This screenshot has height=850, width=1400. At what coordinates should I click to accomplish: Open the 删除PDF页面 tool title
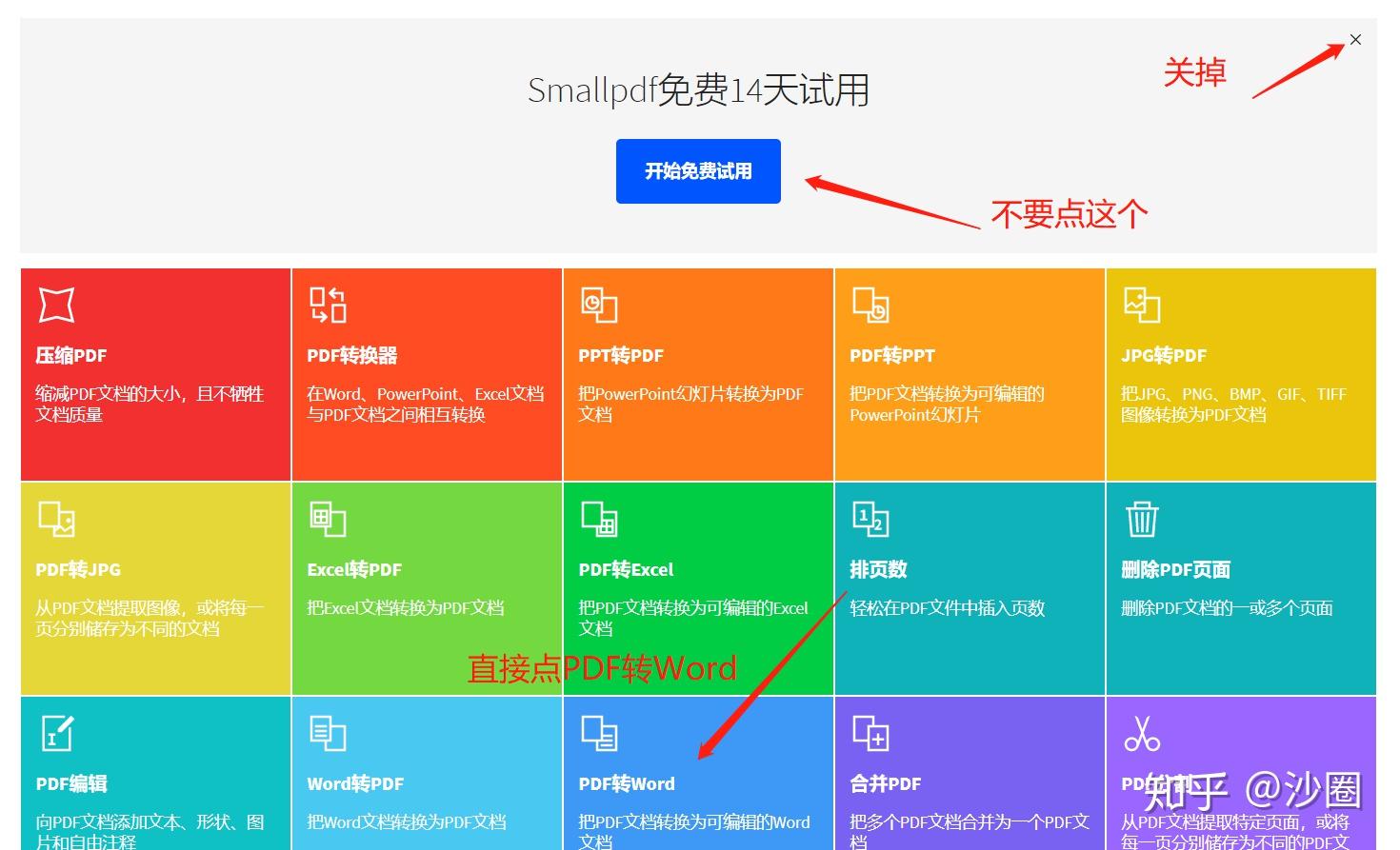click(1176, 570)
